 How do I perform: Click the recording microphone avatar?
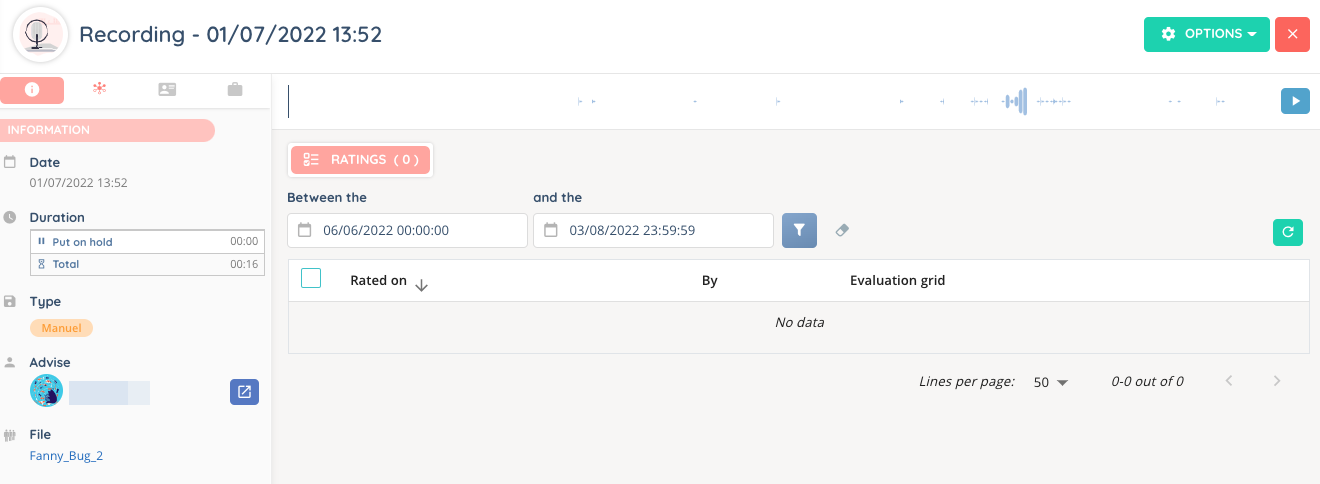click(x=40, y=34)
